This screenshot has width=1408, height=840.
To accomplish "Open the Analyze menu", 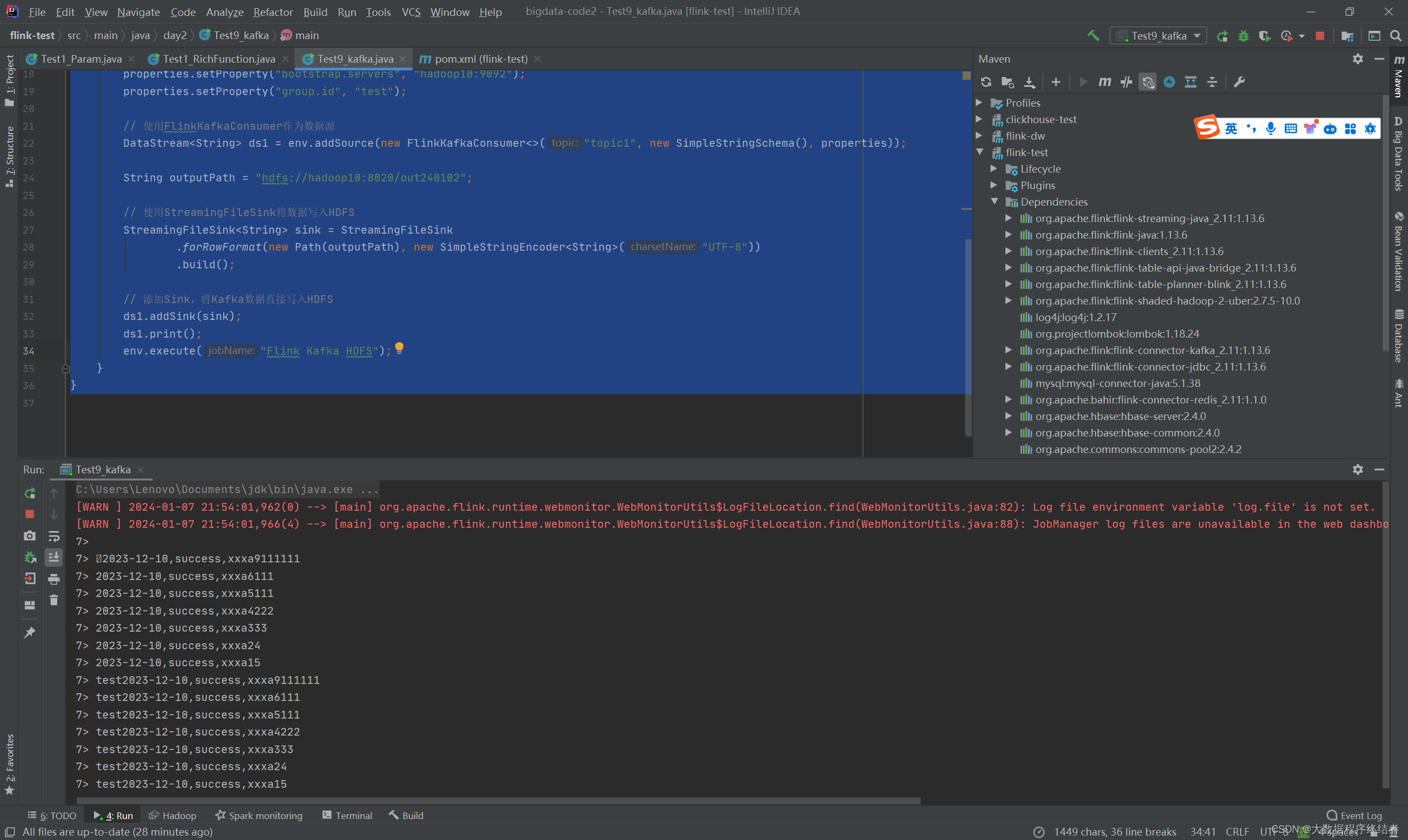I will 224,12.
